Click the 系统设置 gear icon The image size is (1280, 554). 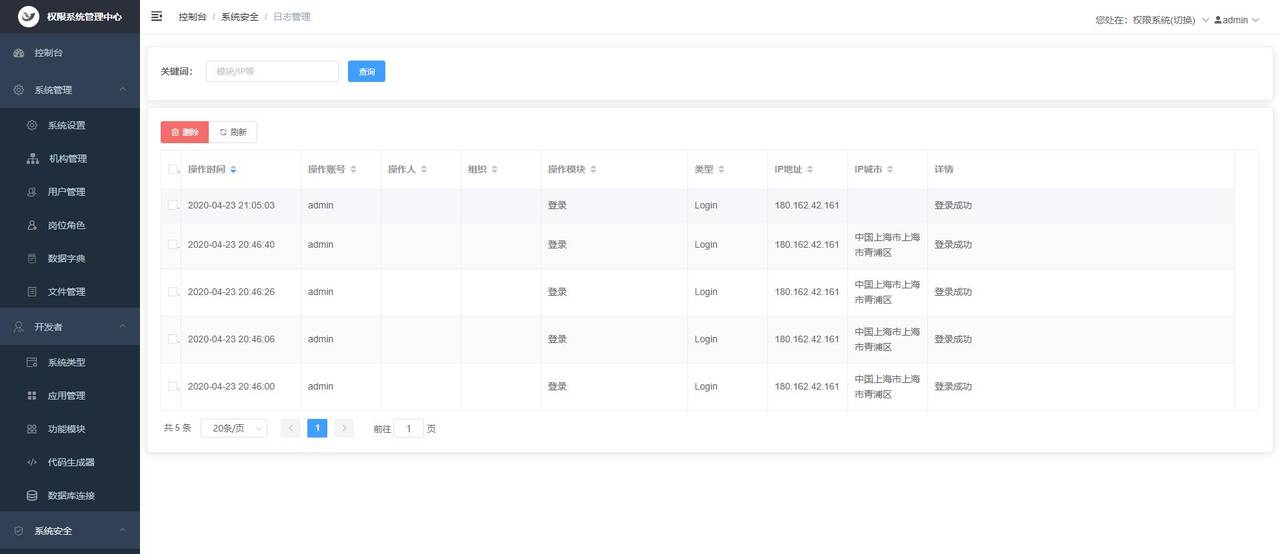32,126
